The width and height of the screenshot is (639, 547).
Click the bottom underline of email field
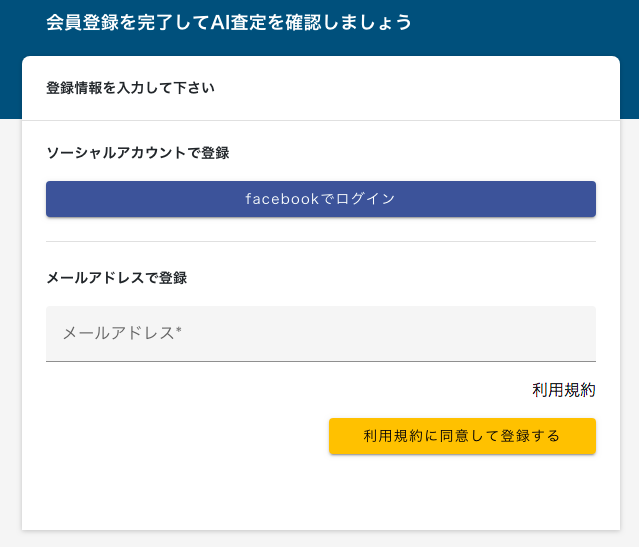click(321, 361)
